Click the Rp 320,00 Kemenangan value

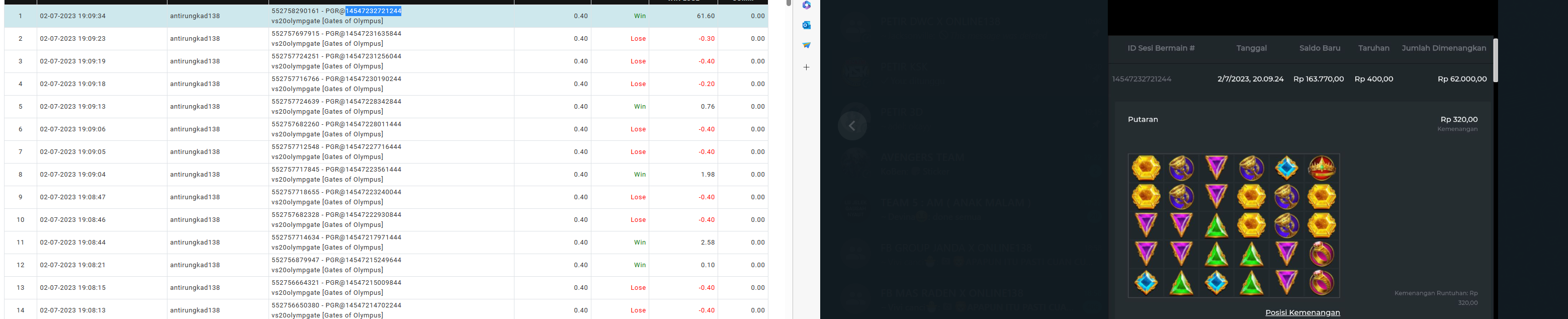point(1459,119)
